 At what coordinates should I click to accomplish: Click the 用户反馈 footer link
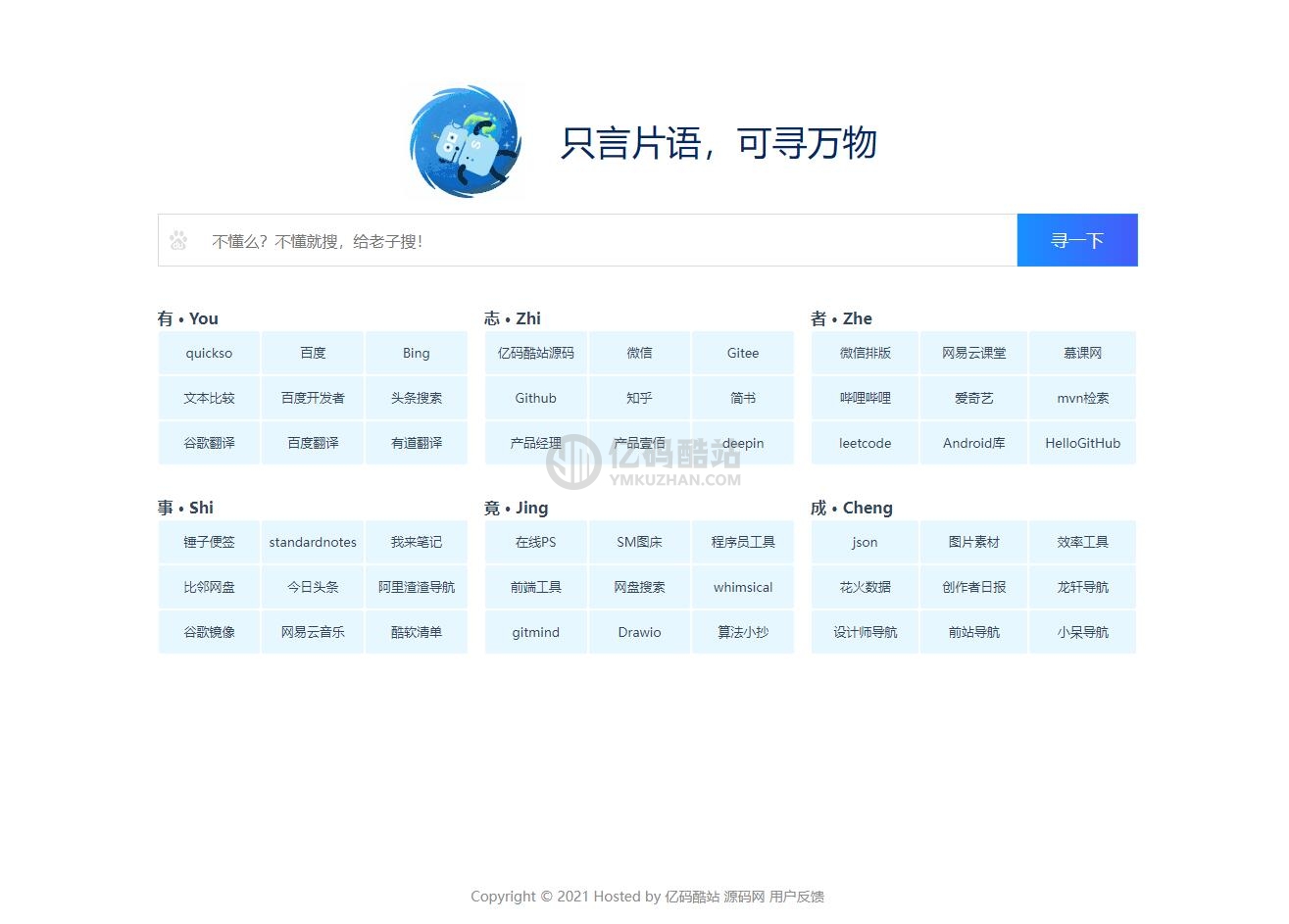(x=796, y=897)
